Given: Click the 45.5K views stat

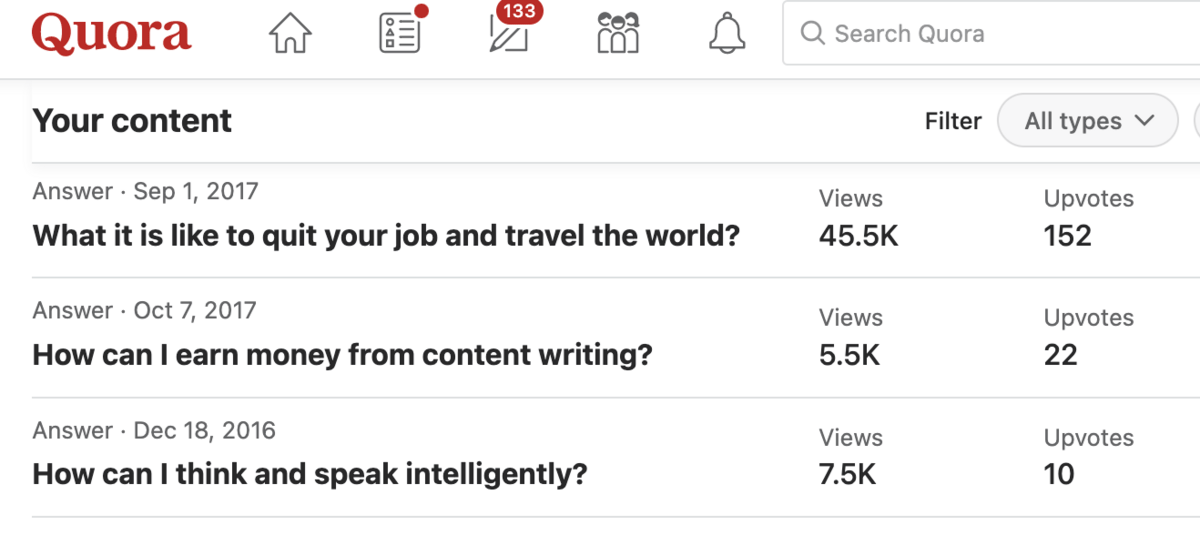Looking at the screenshot, I should point(858,236).
